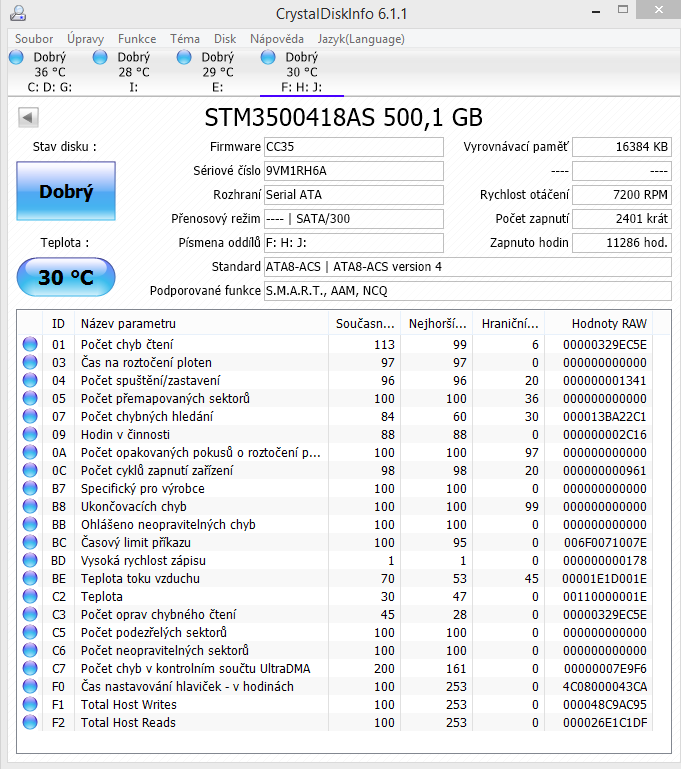Click the Současn... column header
This screenshot has width=681, height=769.
click(364, 324)
